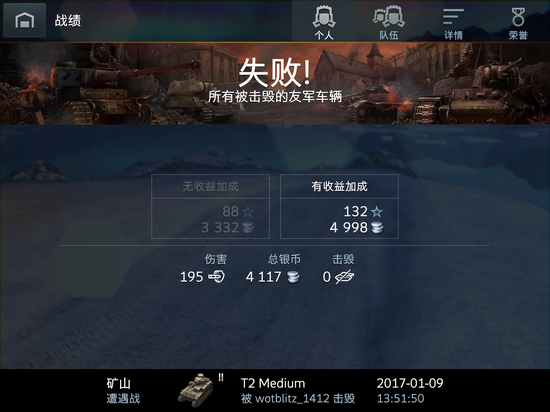The height and width of the screenshot is (412, 550).
Task: Click the 被 wotblitz_1412 击毁 player link
Action: pyautogui.click(x=298, y=399)
